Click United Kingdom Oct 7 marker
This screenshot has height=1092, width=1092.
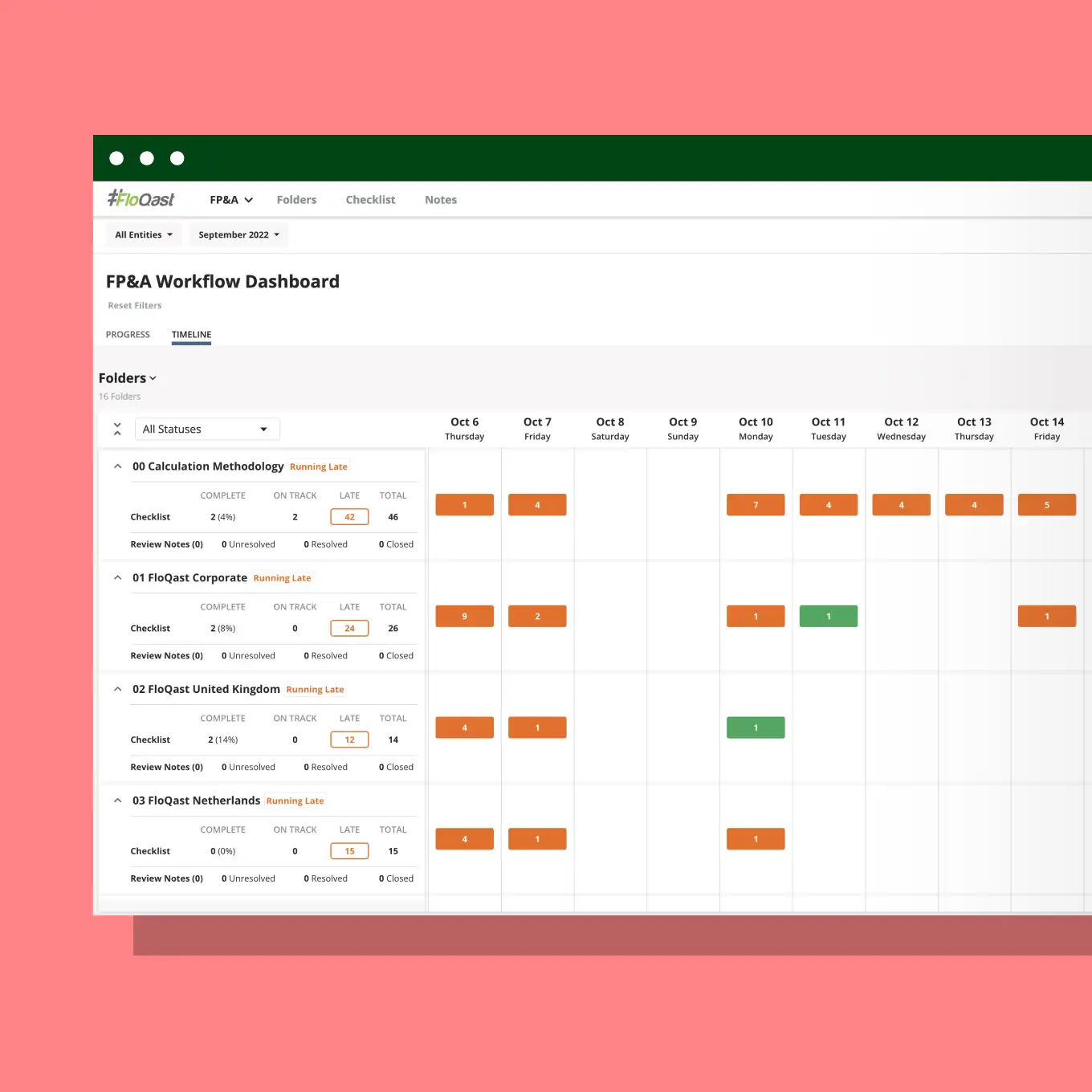(x=537, y=727)
